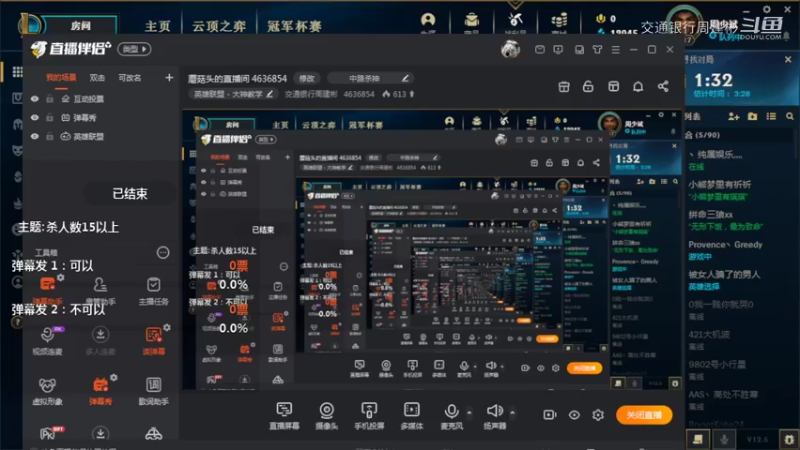Open skin shirt icon in title bar
This screenshot has height=450, width=800.
(597, 49)
